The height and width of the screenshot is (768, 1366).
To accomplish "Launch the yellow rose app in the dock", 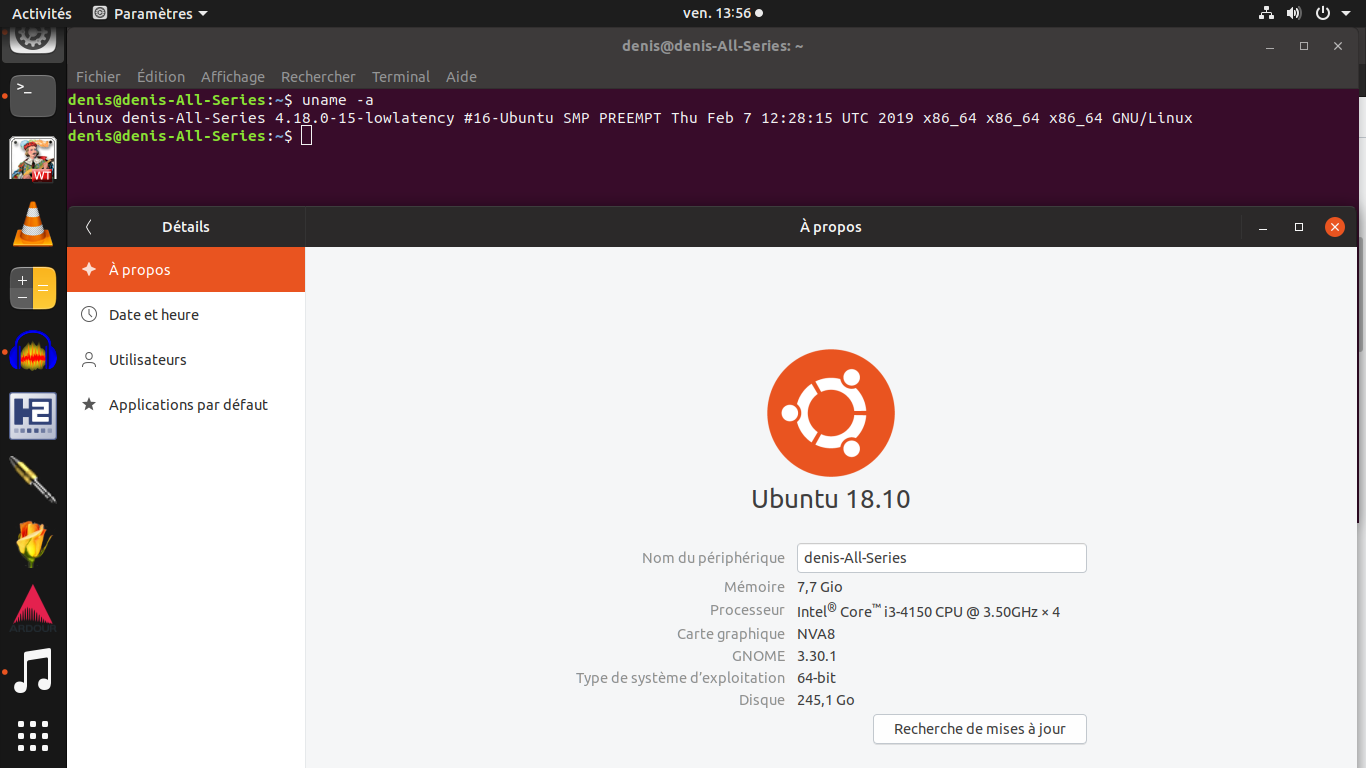I will tap(33, 544).
